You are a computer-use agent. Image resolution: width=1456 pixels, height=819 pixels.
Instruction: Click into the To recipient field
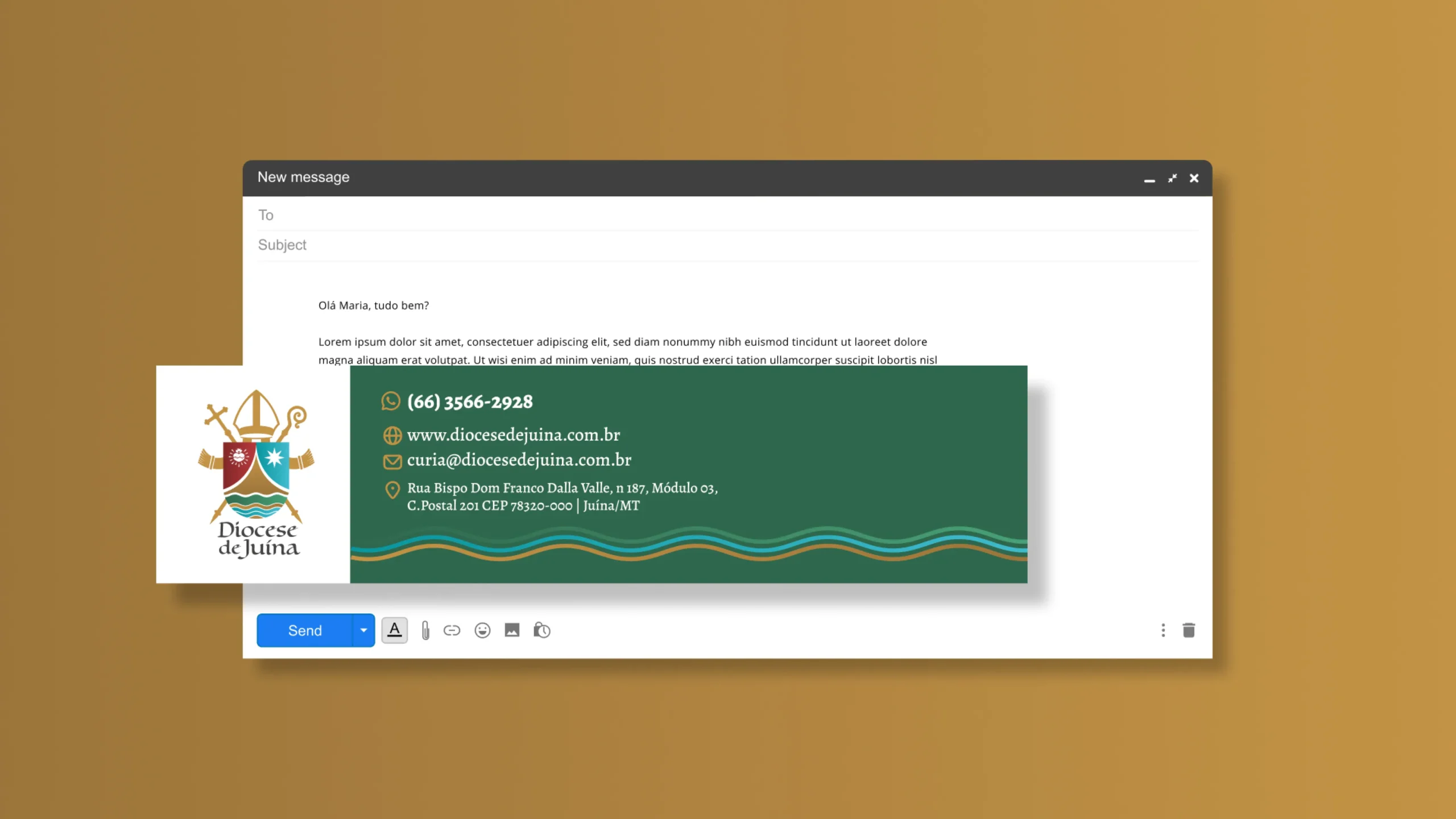point(728,215)
